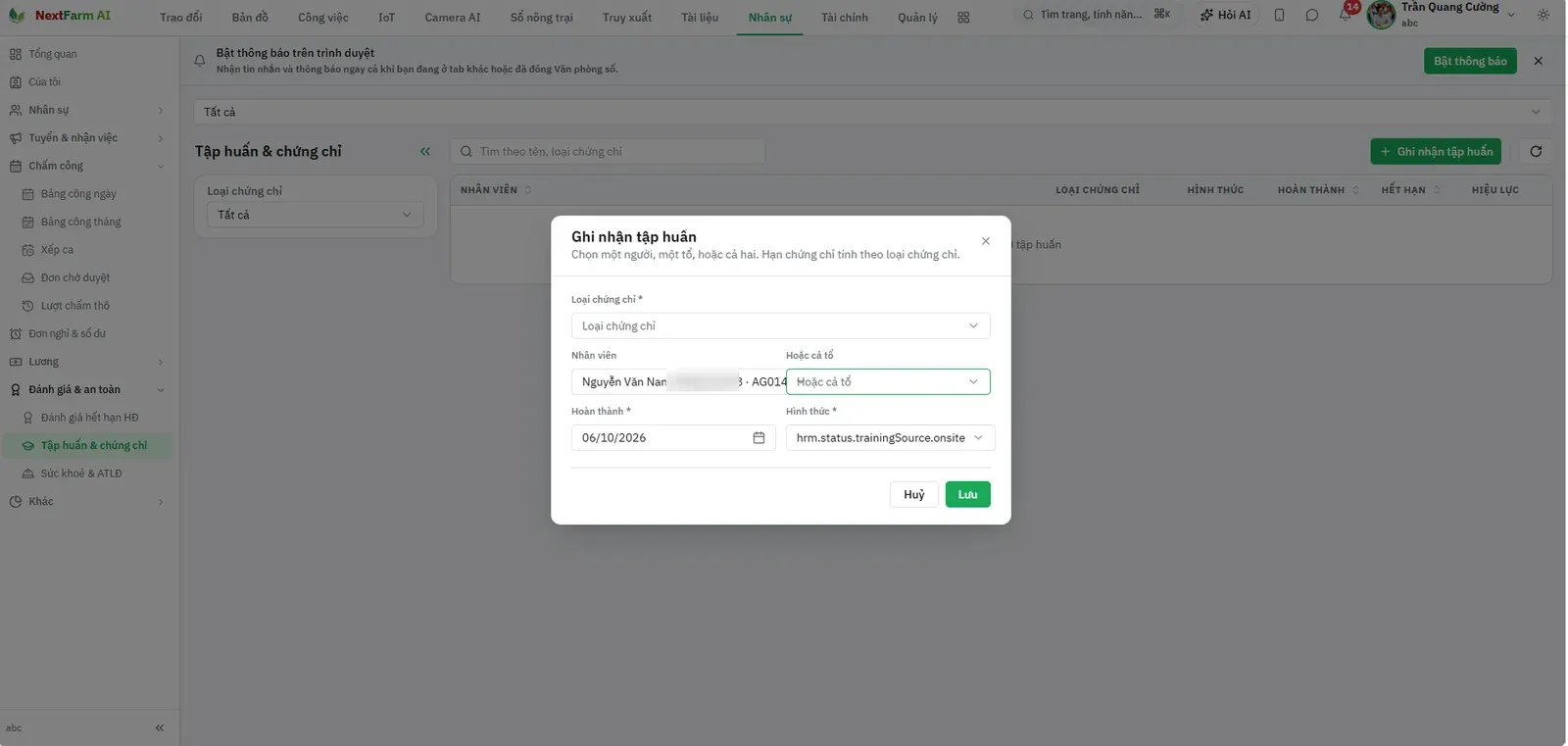1568x746 pixels.
Task: Collapse the filter panel double-chevron
Action: [x=425, y=151]
